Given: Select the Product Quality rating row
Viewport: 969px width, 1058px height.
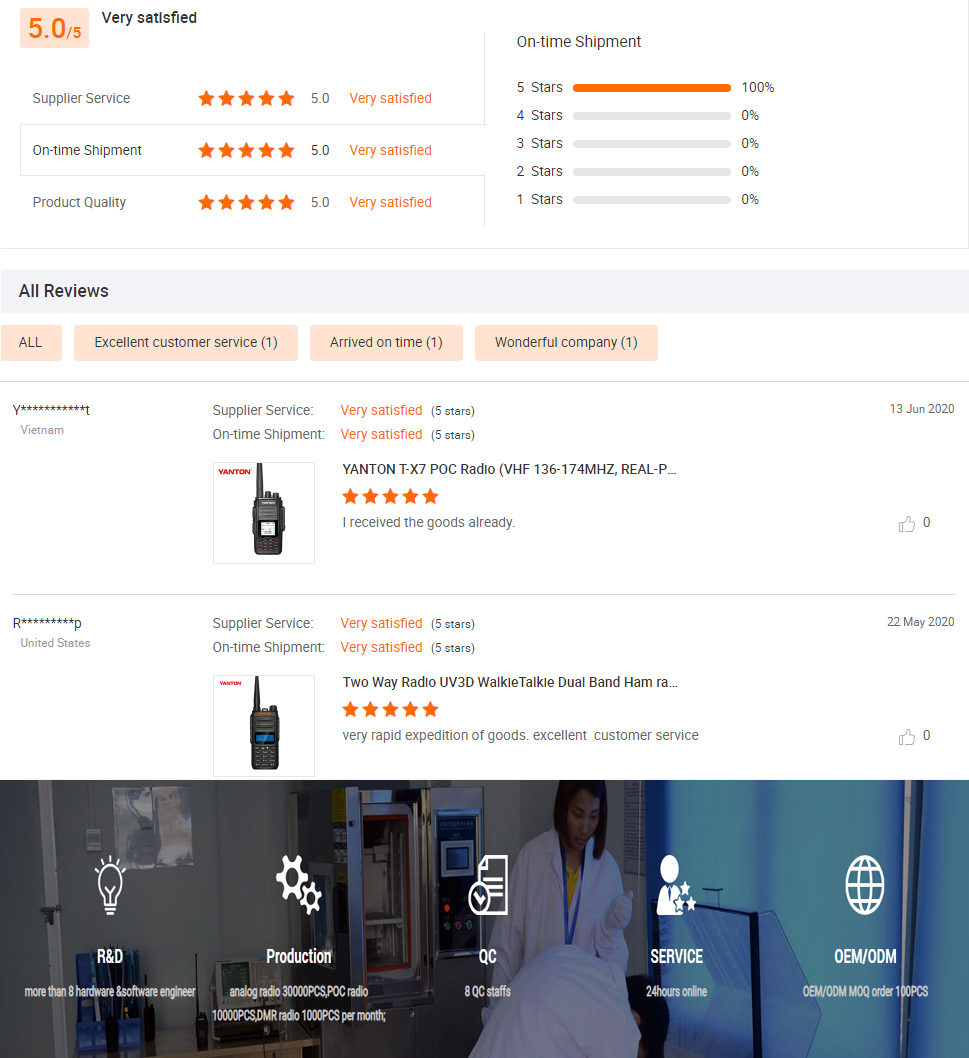Looking at the screenshot, I should (x=252, y=202).
